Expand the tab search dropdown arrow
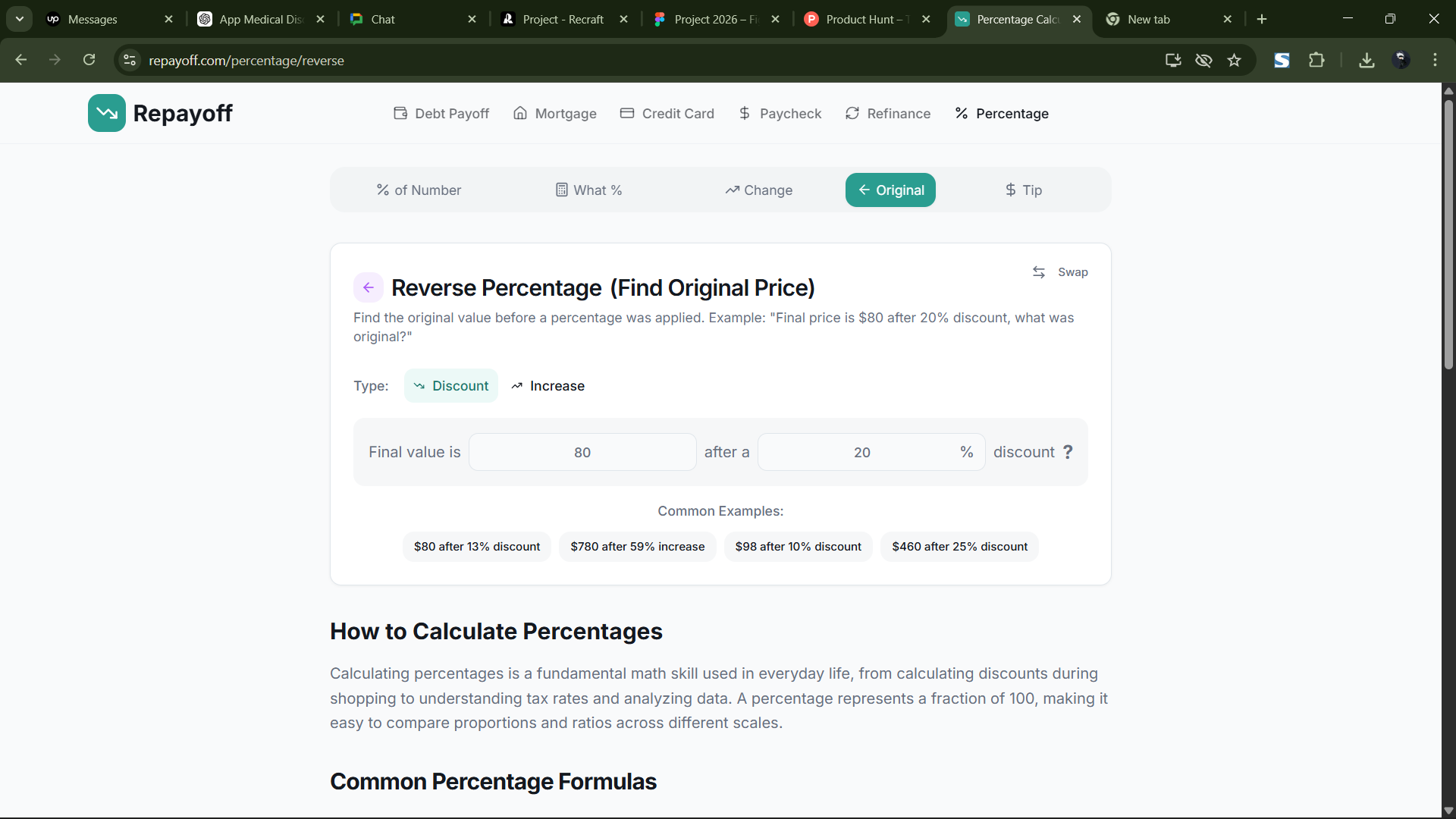 (20, 19)
